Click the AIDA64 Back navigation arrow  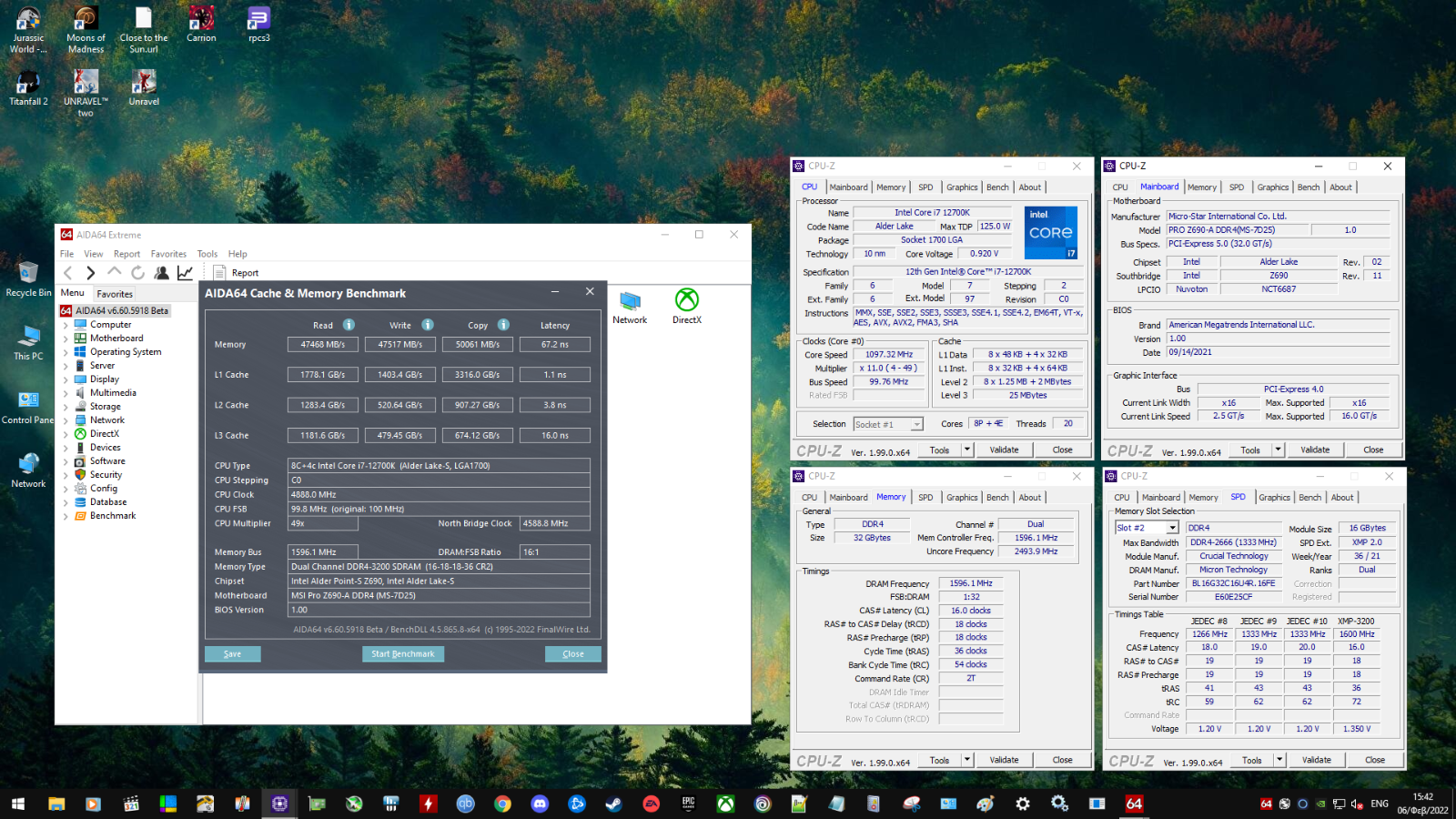pos(67,272)
